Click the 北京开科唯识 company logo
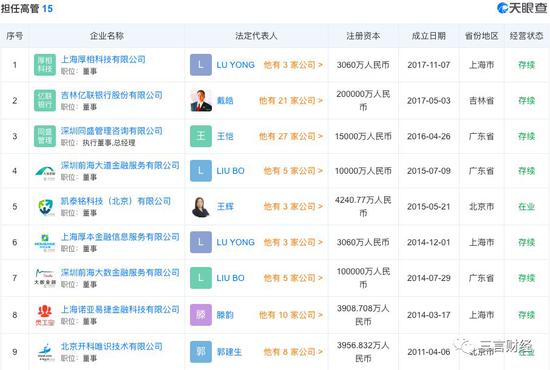Image resolution: width=550 pixels, height=370 pixels. coord(45,352)
